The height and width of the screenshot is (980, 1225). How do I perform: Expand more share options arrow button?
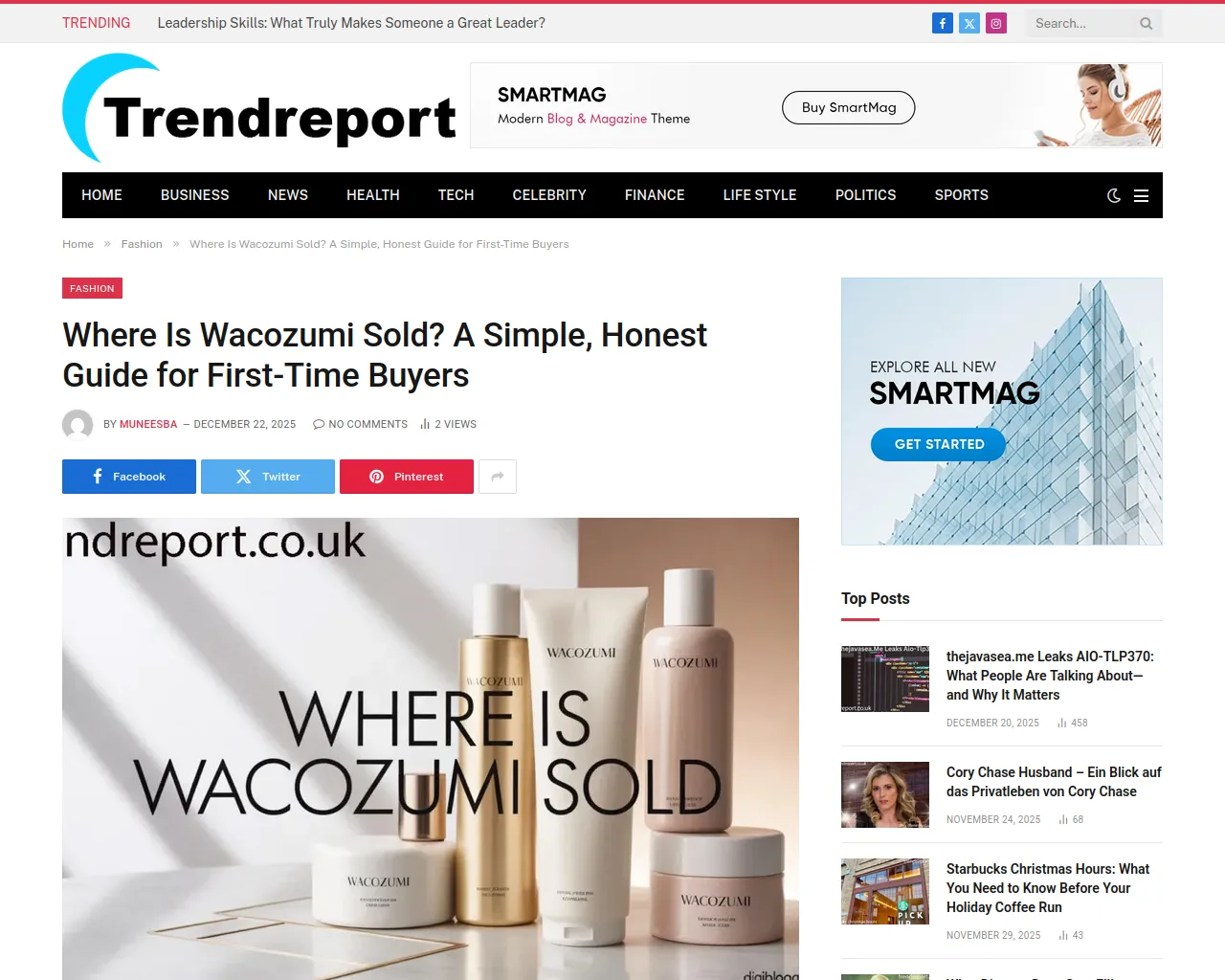tap(498, 477)
